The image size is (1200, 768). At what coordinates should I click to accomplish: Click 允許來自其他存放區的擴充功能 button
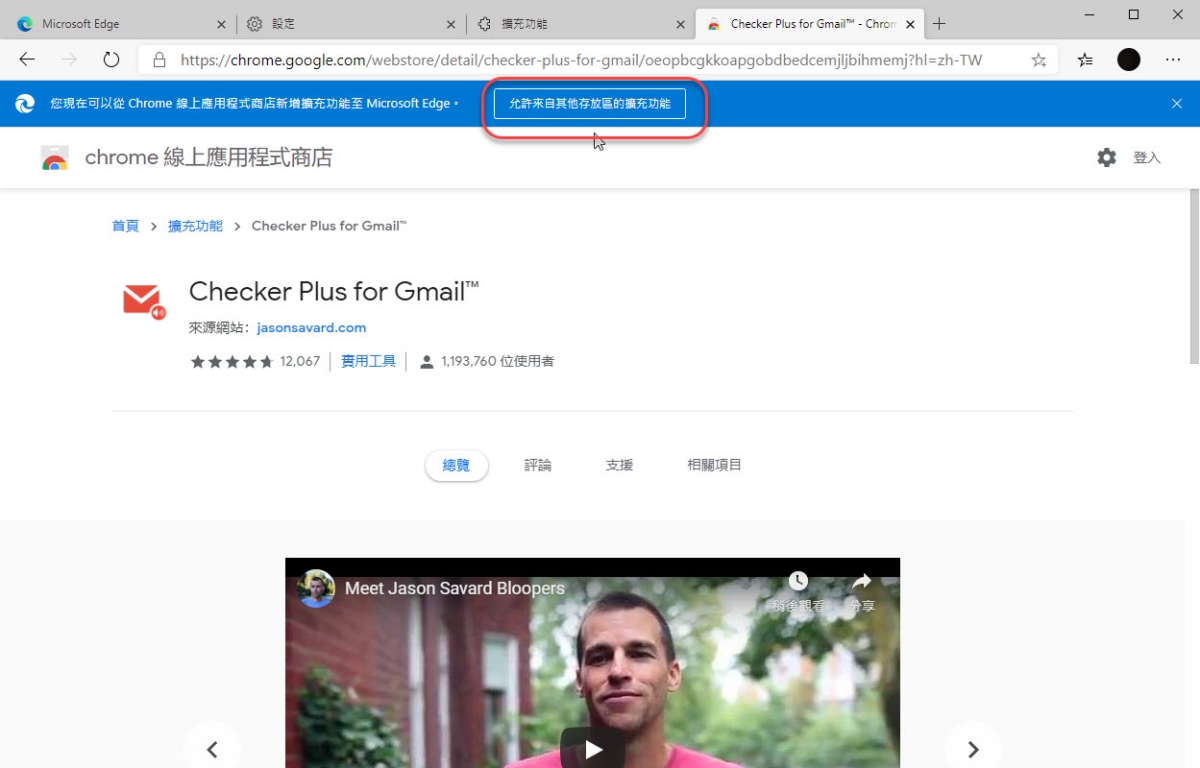pos(590,103)
